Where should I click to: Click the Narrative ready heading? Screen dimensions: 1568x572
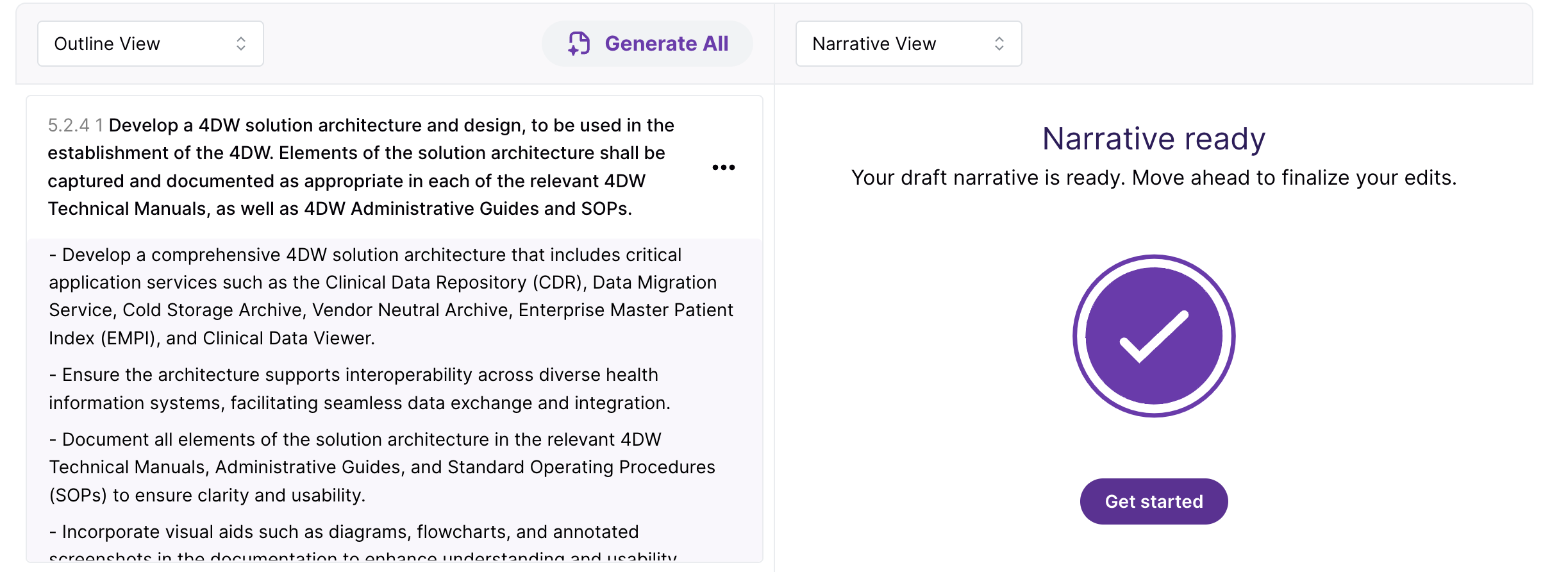click(1153, 139)
